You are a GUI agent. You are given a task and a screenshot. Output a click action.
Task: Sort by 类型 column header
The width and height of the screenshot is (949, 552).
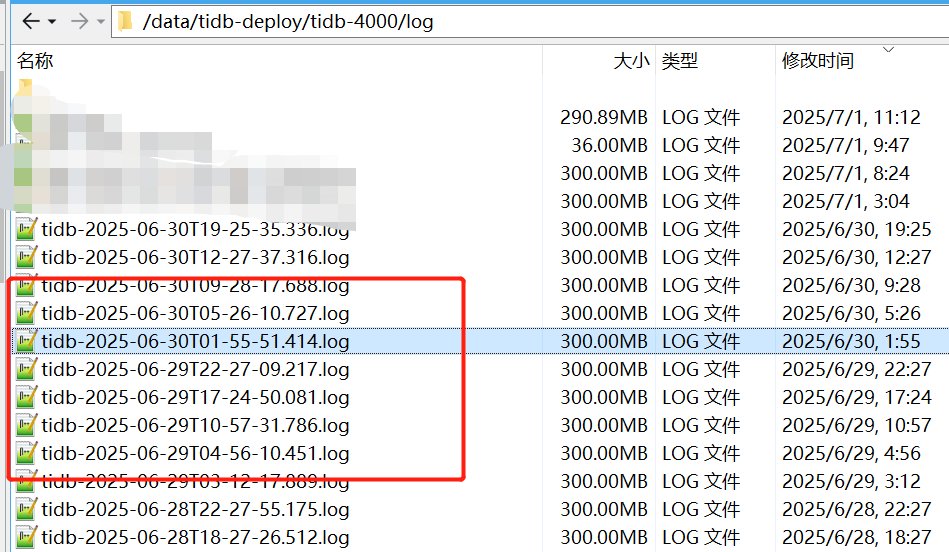pos(680,61)
